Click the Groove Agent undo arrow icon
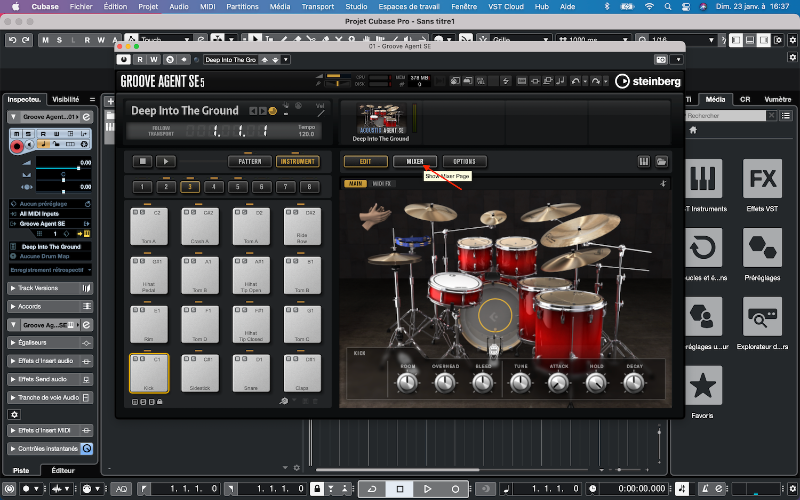 pyautogui.click(x=576, y=81)
